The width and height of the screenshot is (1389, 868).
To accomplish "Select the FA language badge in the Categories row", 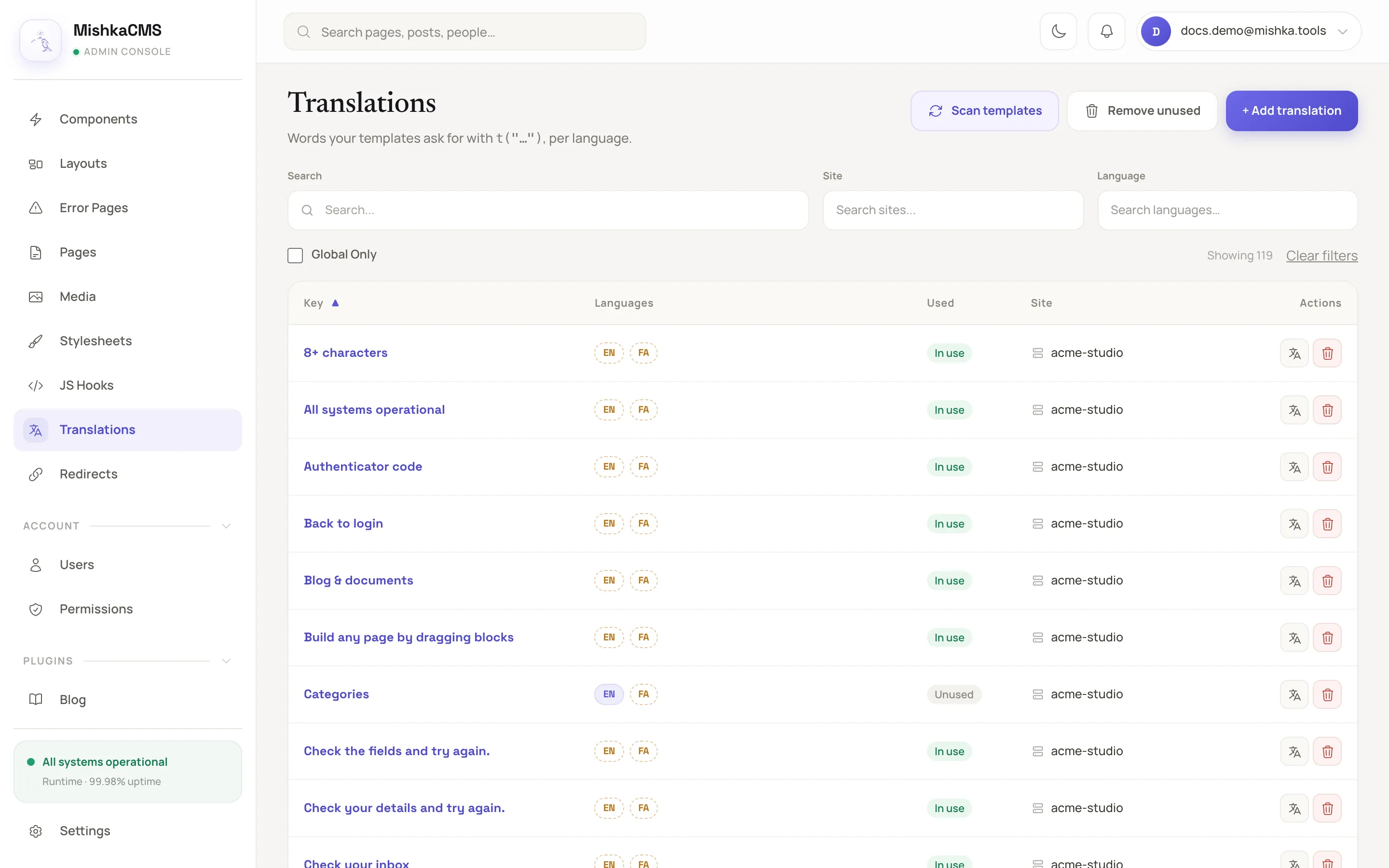I will point(643,694).
